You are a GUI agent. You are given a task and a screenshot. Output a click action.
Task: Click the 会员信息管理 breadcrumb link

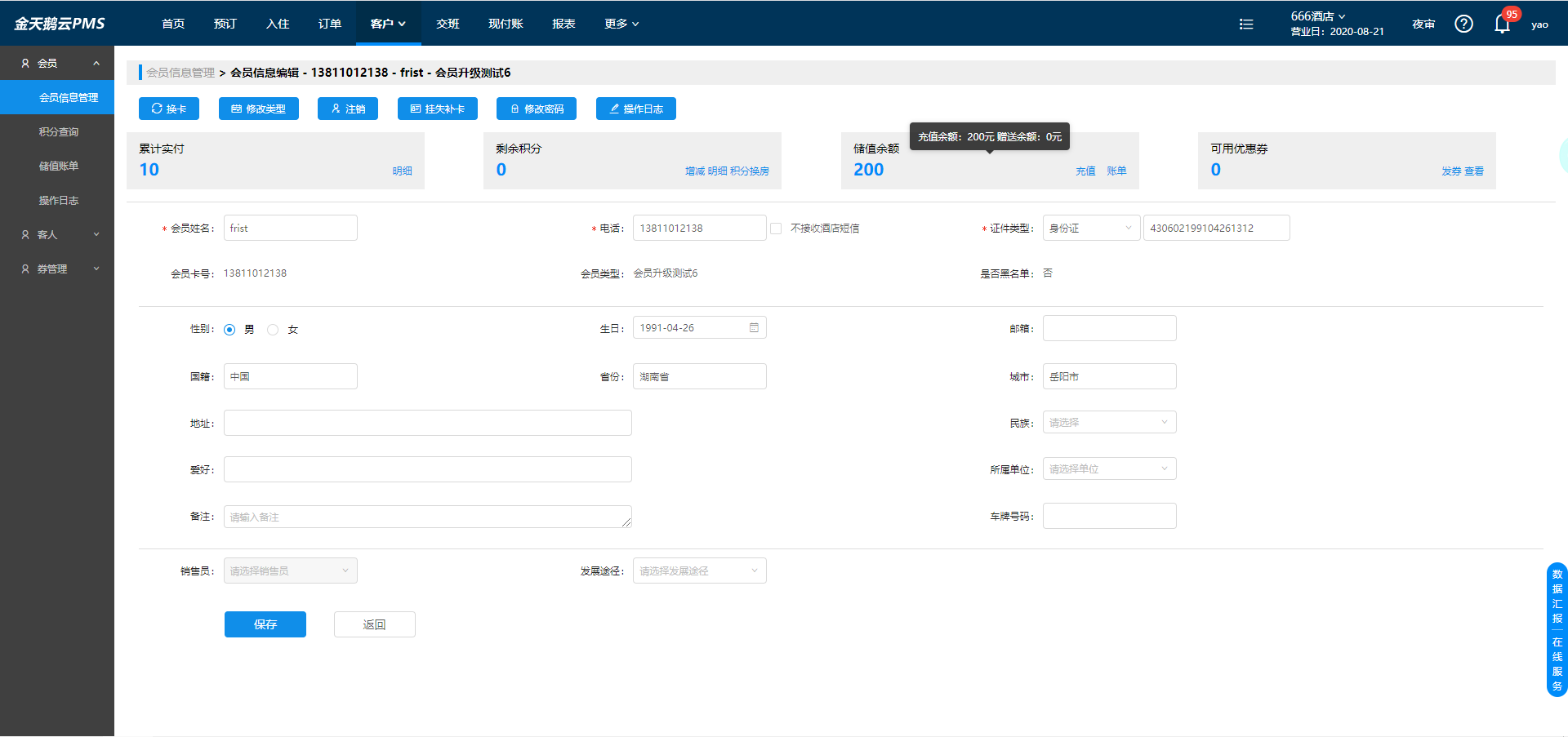180,73
